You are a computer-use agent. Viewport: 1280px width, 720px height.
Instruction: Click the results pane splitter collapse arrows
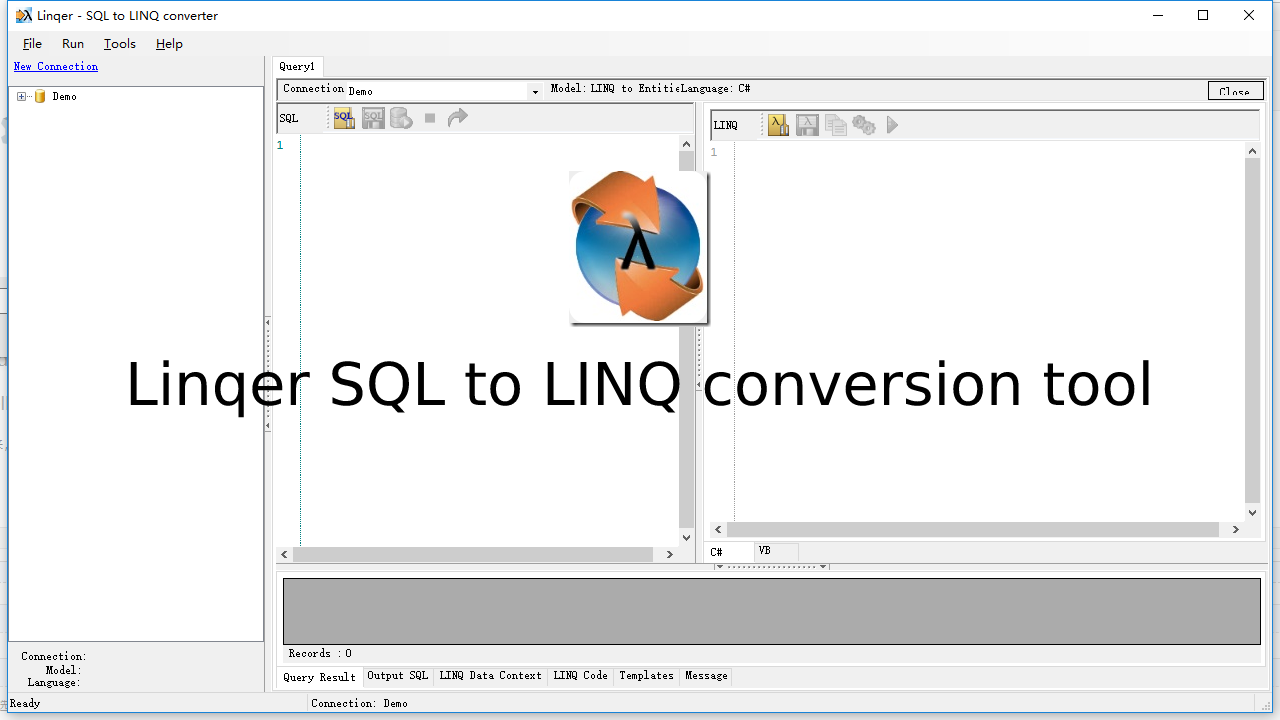tap(771, 567)
